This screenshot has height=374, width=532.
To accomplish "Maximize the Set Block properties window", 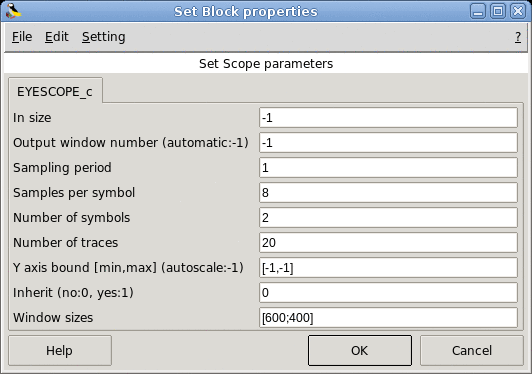I will (498, 12).
